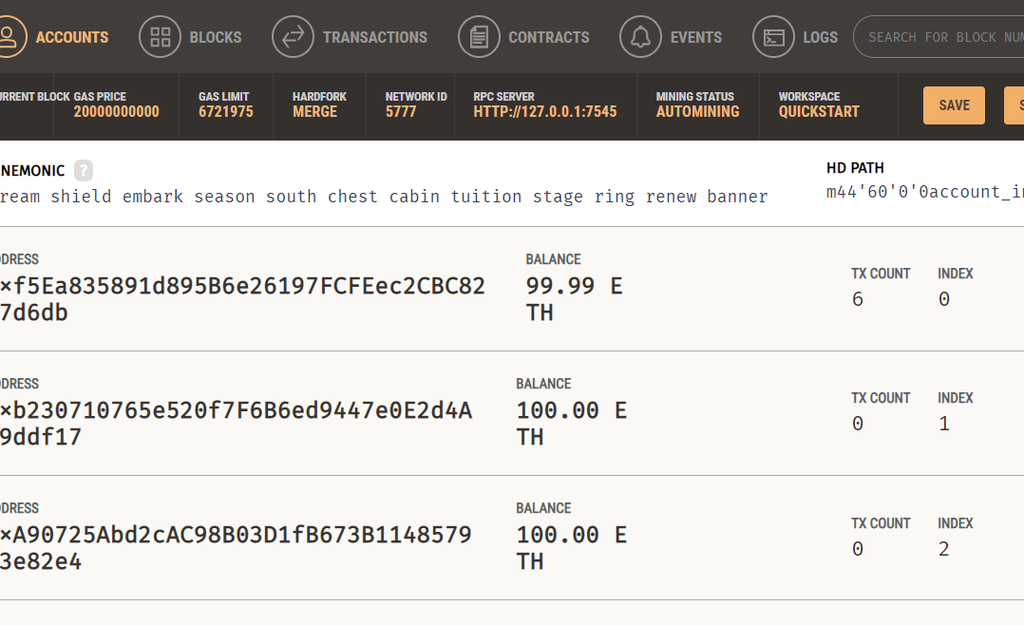
Task: Click the Logs terminal icon
Action: [x=774, y=37]
